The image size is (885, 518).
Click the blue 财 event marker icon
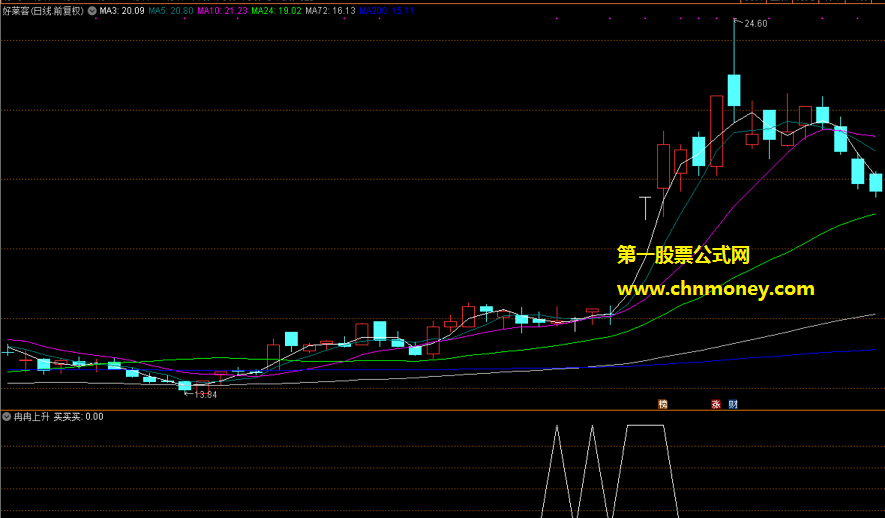(x=733, y=404)
